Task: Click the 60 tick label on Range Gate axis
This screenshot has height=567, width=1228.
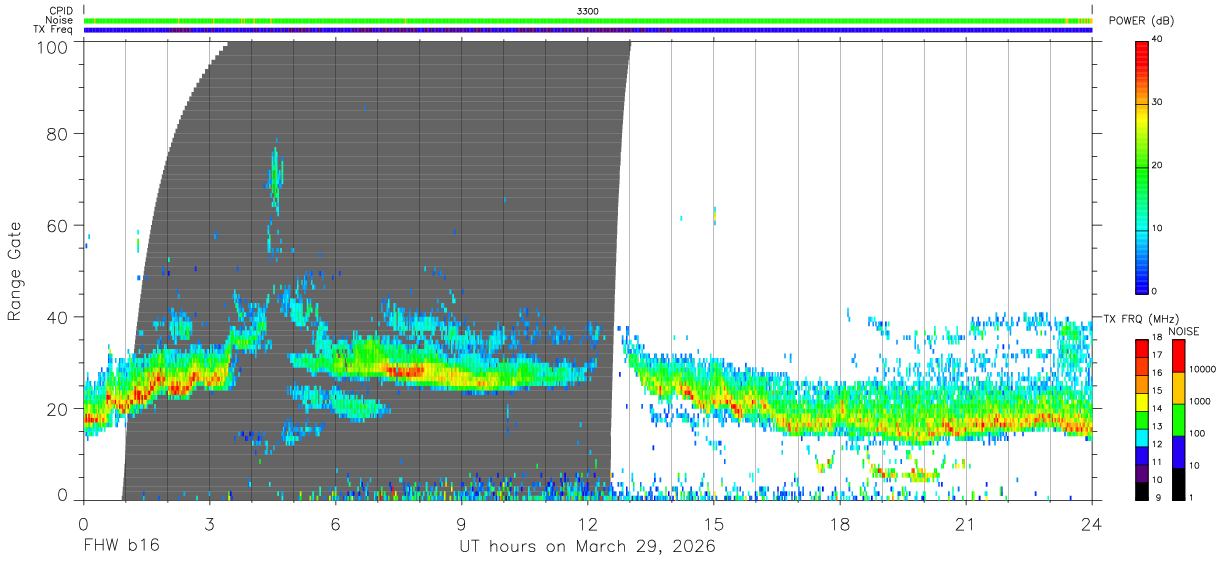Action: [x=56, y=225]
